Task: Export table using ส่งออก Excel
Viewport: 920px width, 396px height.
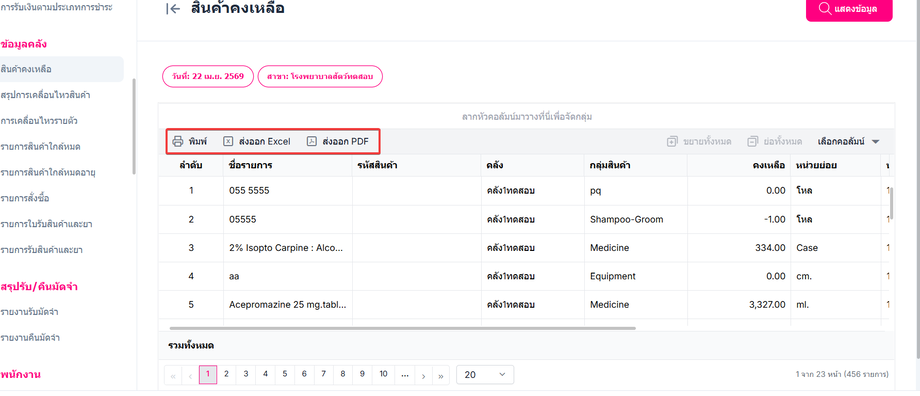Action: (x=257, y=141)
